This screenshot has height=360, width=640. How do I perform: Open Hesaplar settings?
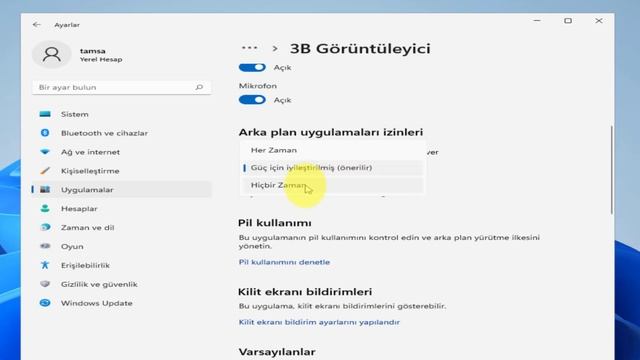pyautogui.click(x=122, y=208)
